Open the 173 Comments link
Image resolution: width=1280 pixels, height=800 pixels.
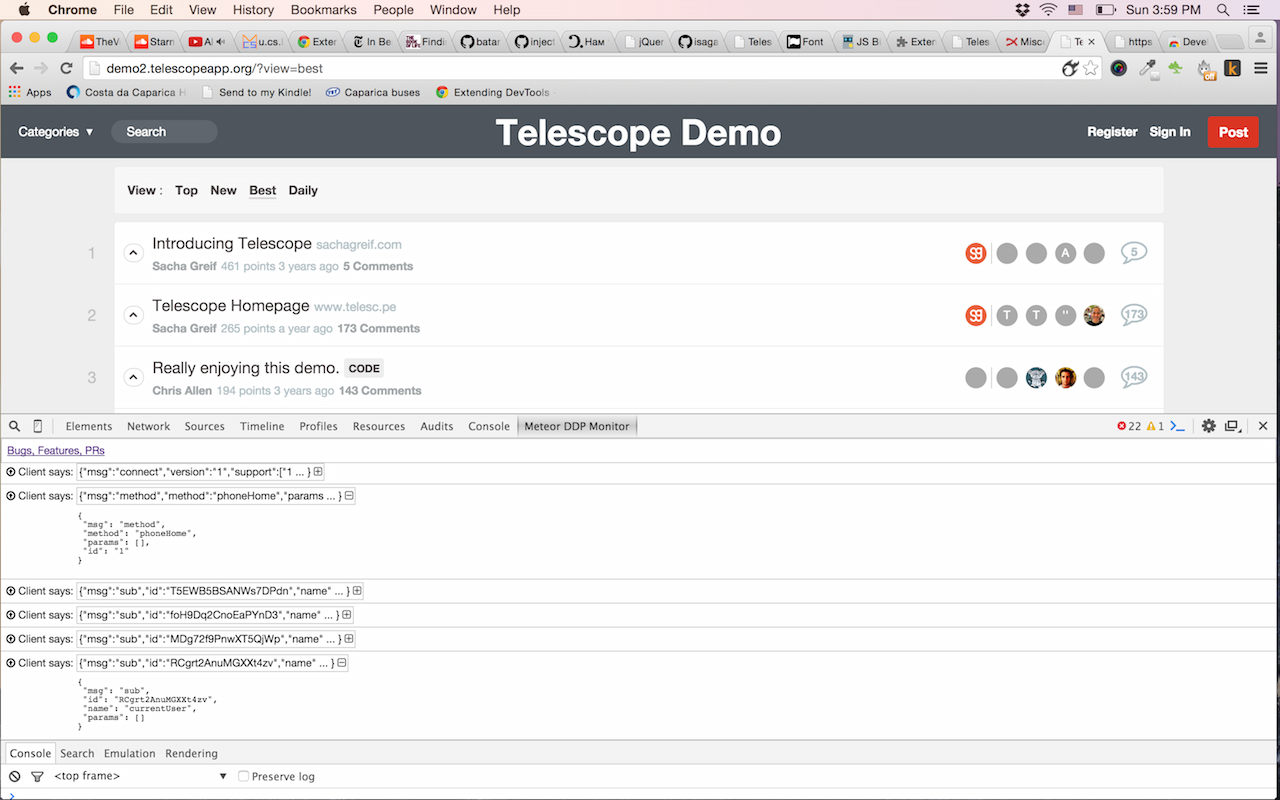coord(379,328)
